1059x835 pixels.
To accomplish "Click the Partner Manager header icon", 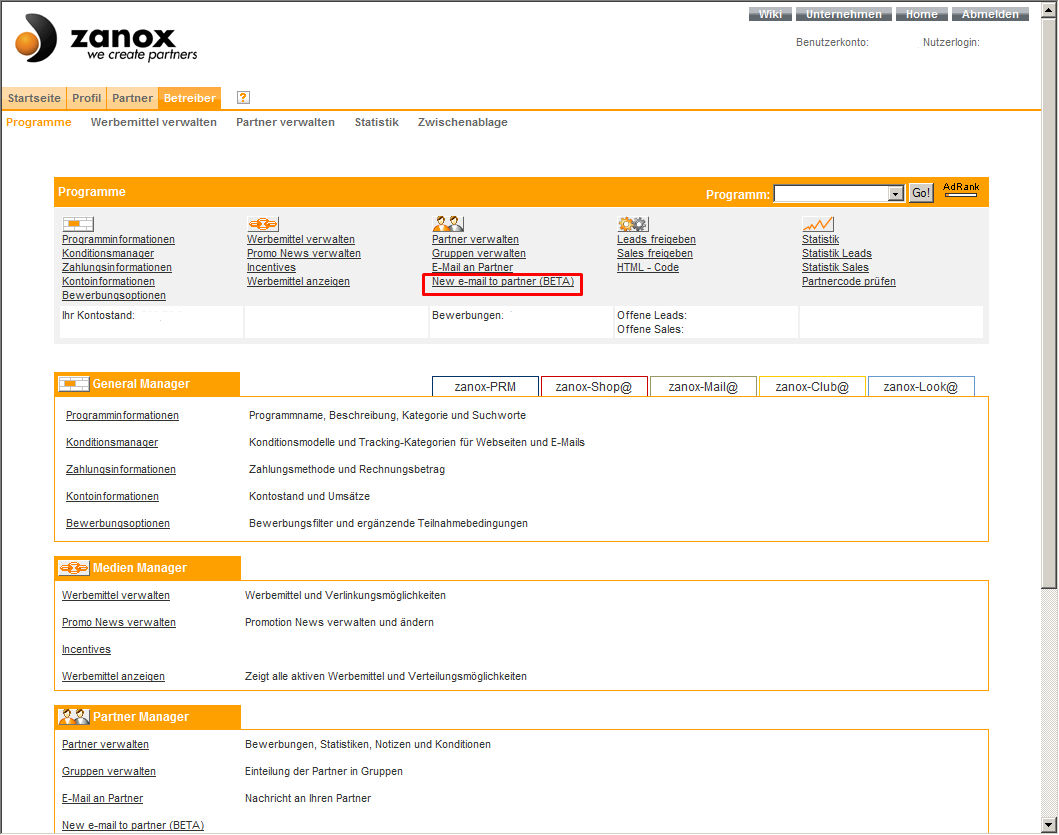I will [74, 717].
